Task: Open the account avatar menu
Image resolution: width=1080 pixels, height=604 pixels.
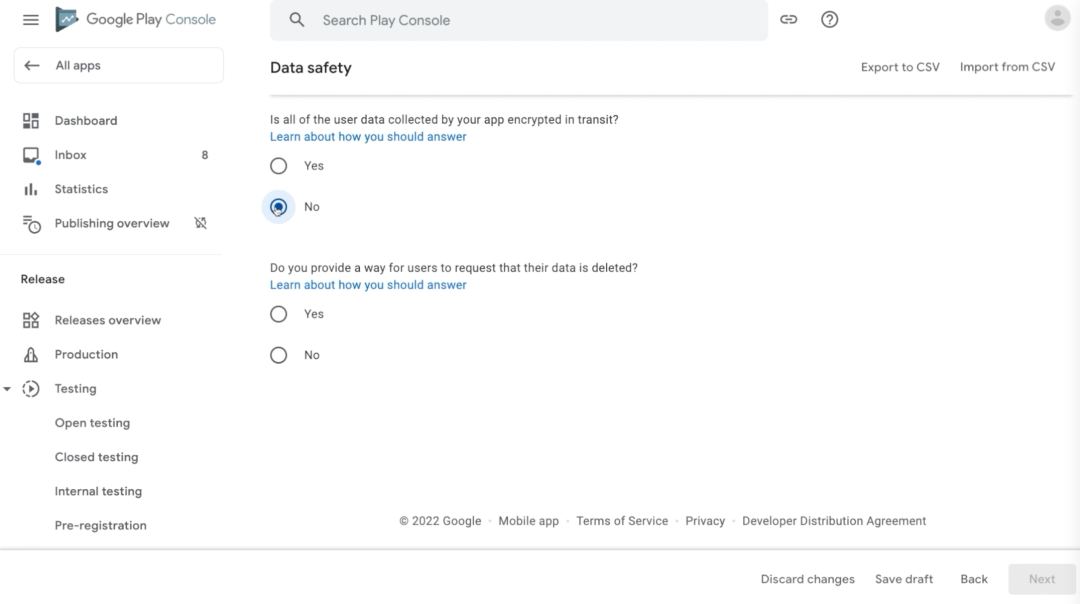Action: click(x=1056, y=18)
